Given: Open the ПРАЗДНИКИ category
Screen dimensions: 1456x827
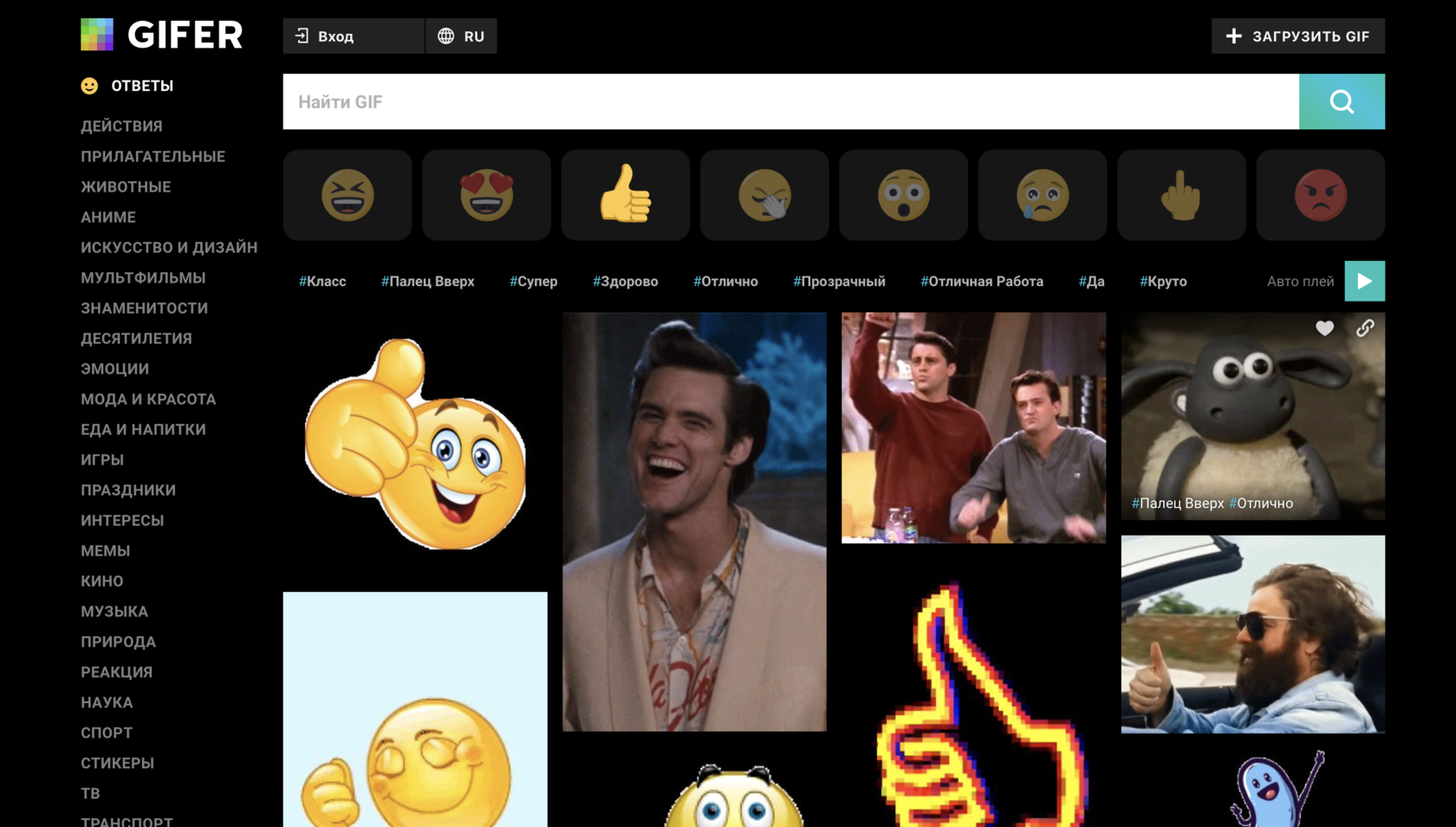Looking at the screenshot, I should pos(128,490).
